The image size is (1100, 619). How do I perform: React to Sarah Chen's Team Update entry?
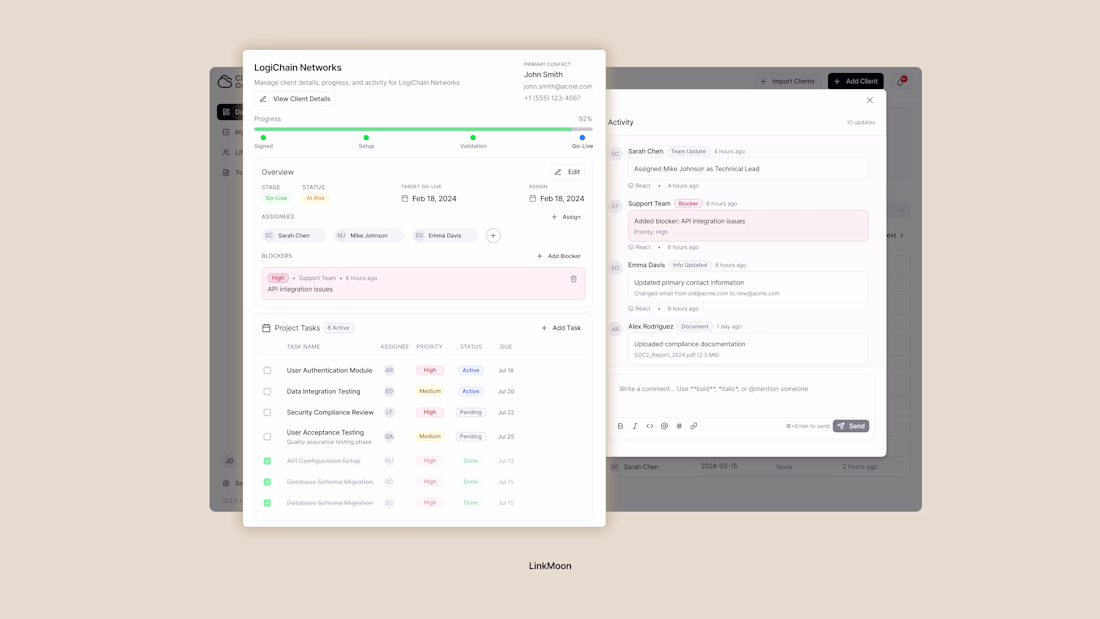click(639, 186)
